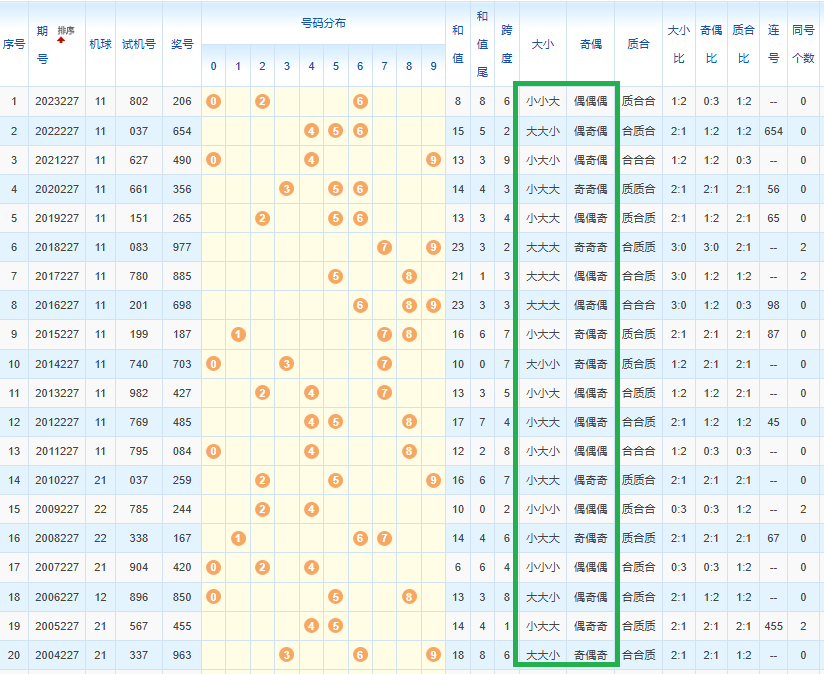Open period 2022227 in the 期号 column
Image resolution: width=824 pixels, height=674 pixels.
pos(55,131)
